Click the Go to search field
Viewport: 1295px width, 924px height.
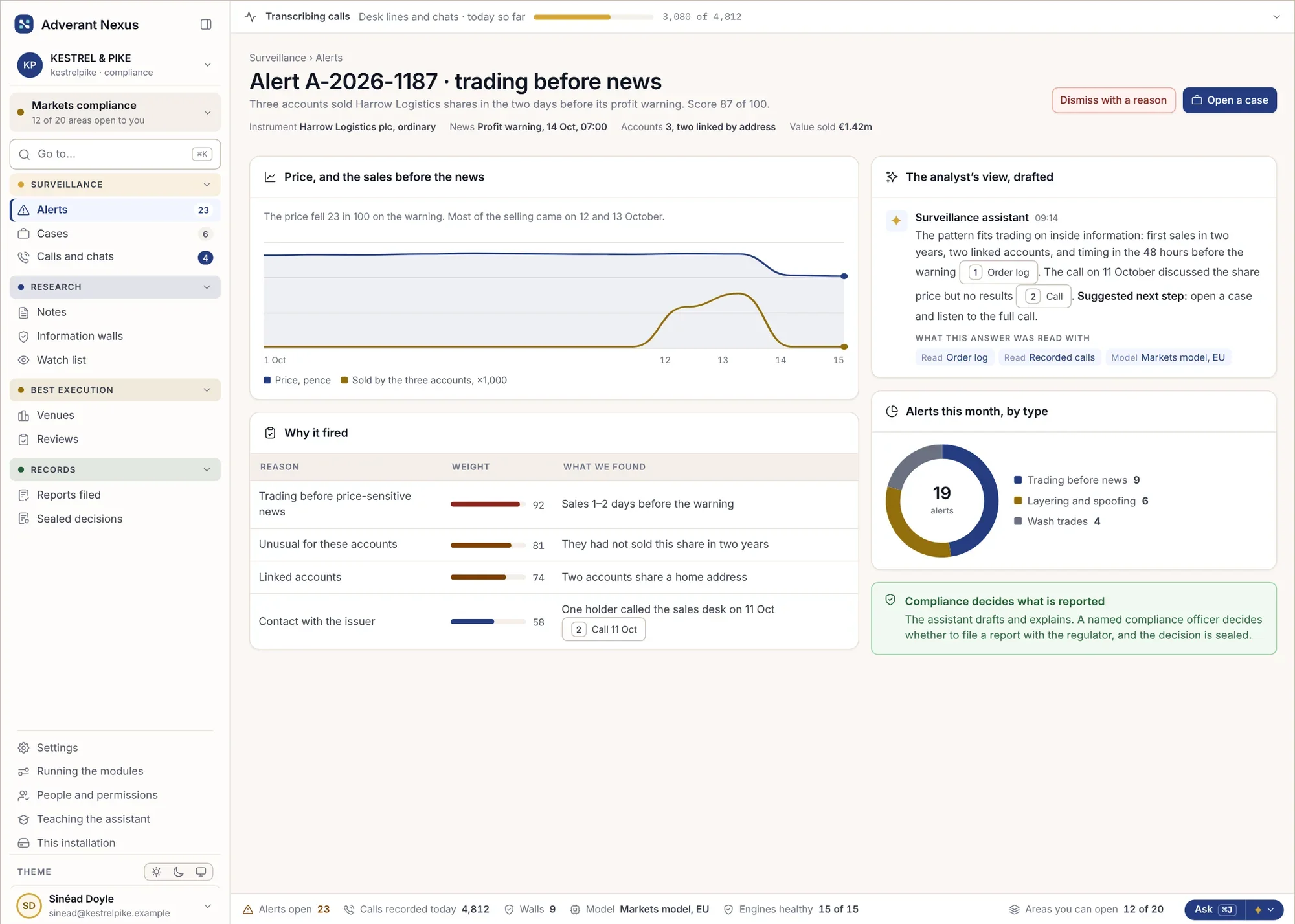coord(115,155)
